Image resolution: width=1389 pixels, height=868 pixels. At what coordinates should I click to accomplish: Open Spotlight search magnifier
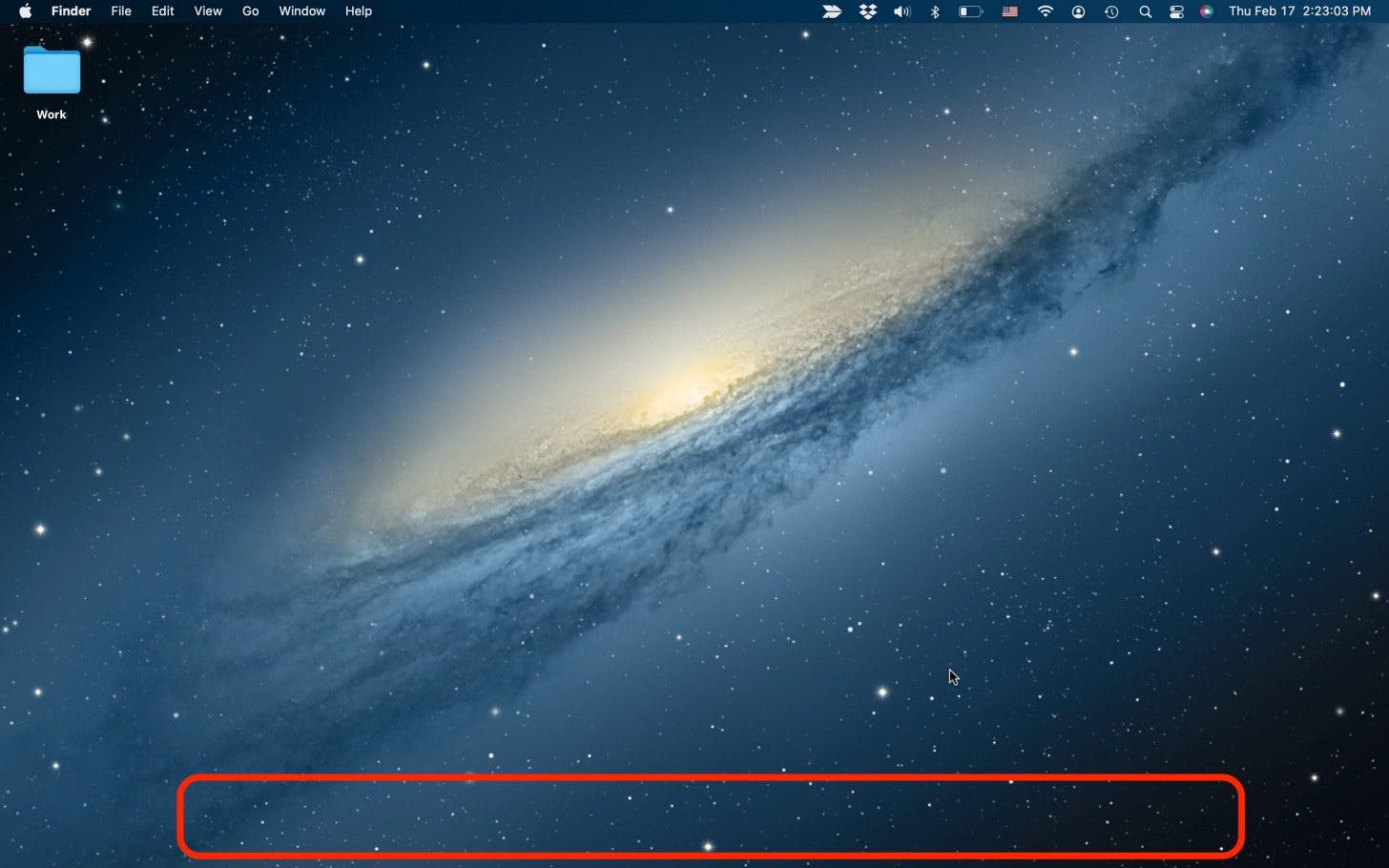coord(1145,11)
